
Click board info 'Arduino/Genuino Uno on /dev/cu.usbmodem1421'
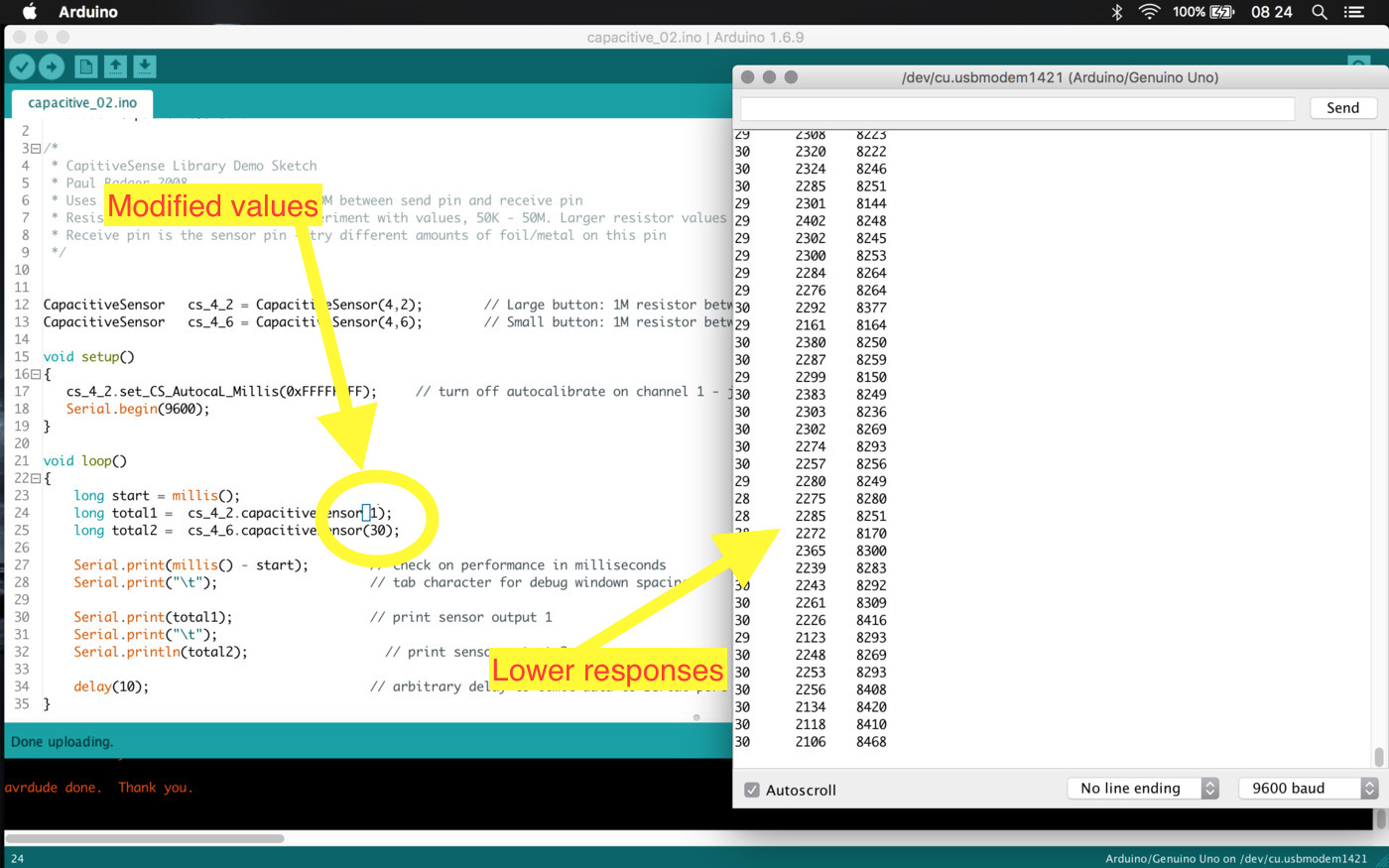pos(1236,859)
